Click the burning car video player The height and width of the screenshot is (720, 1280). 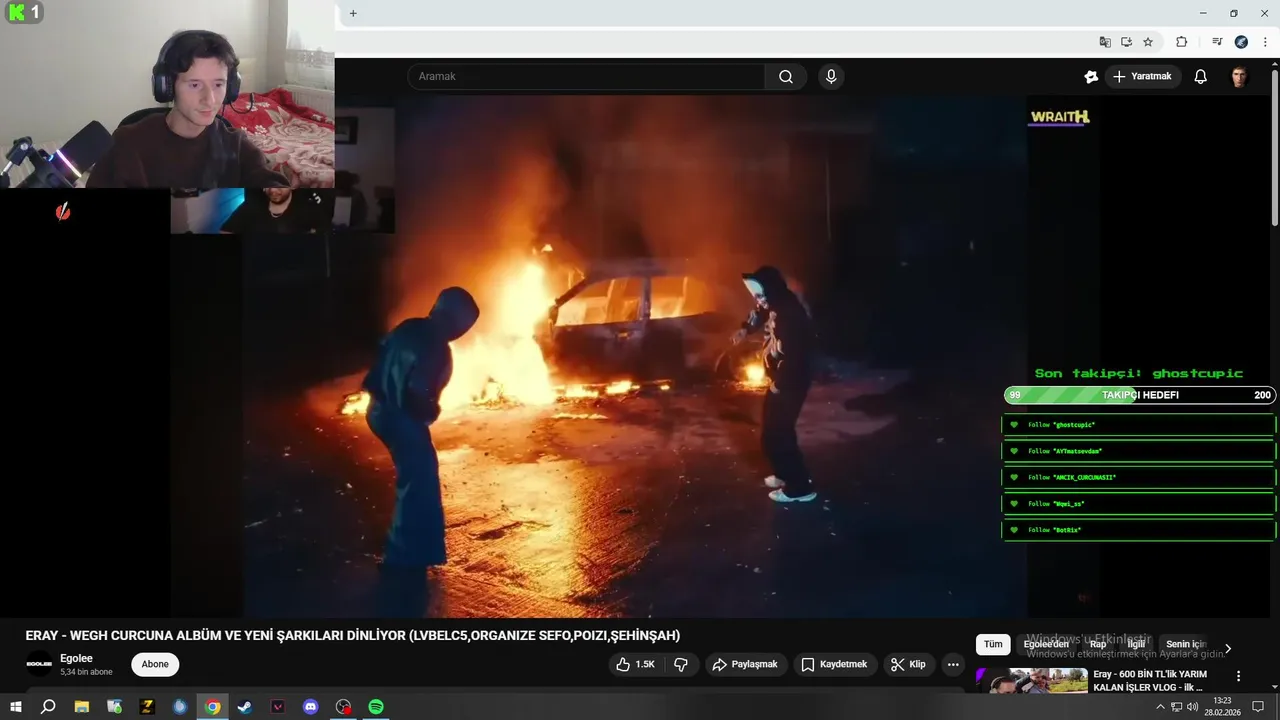click(x=635, y=357)
